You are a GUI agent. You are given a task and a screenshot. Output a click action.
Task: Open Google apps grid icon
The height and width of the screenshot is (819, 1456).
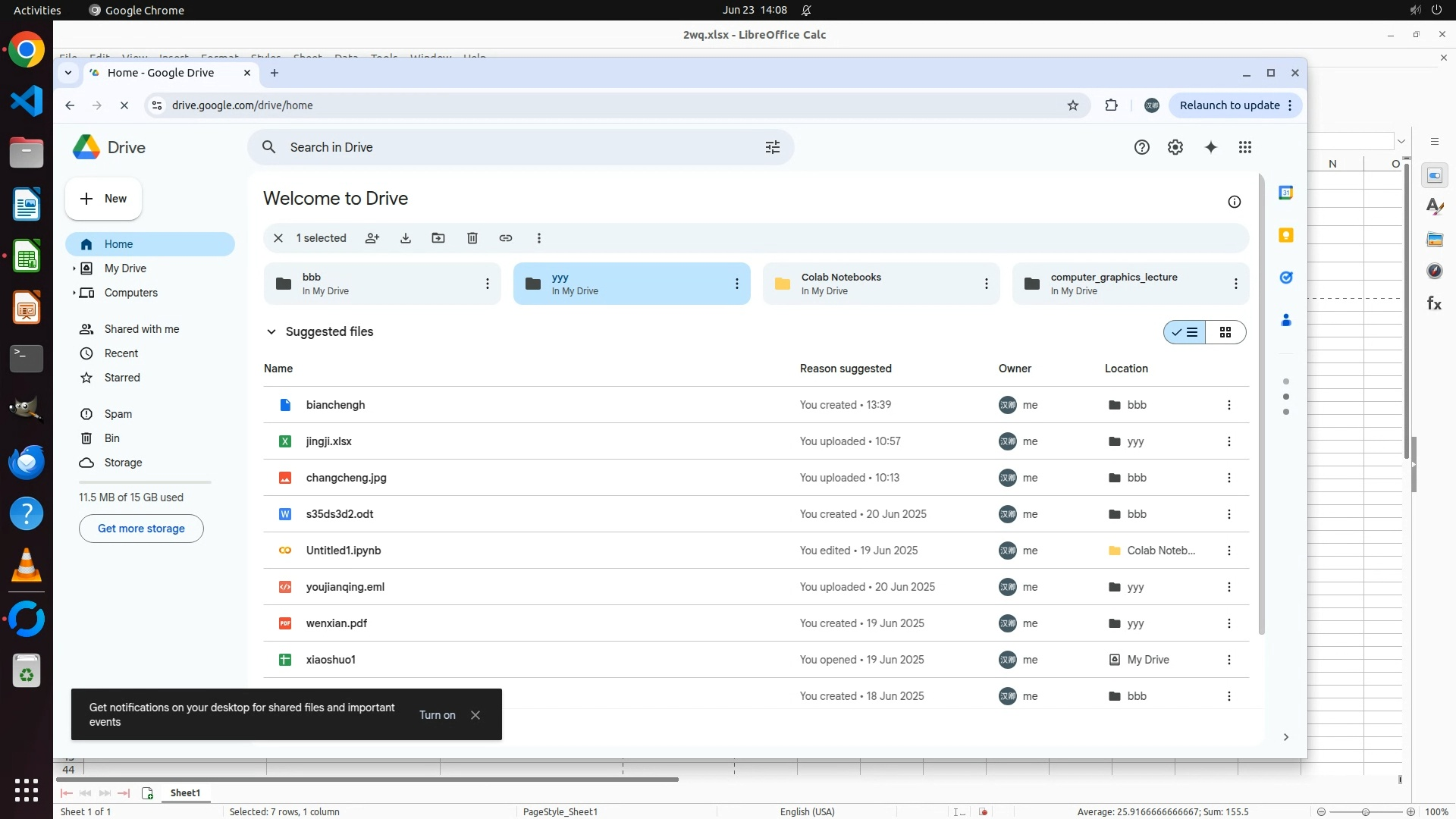[x=1245, y=147]
